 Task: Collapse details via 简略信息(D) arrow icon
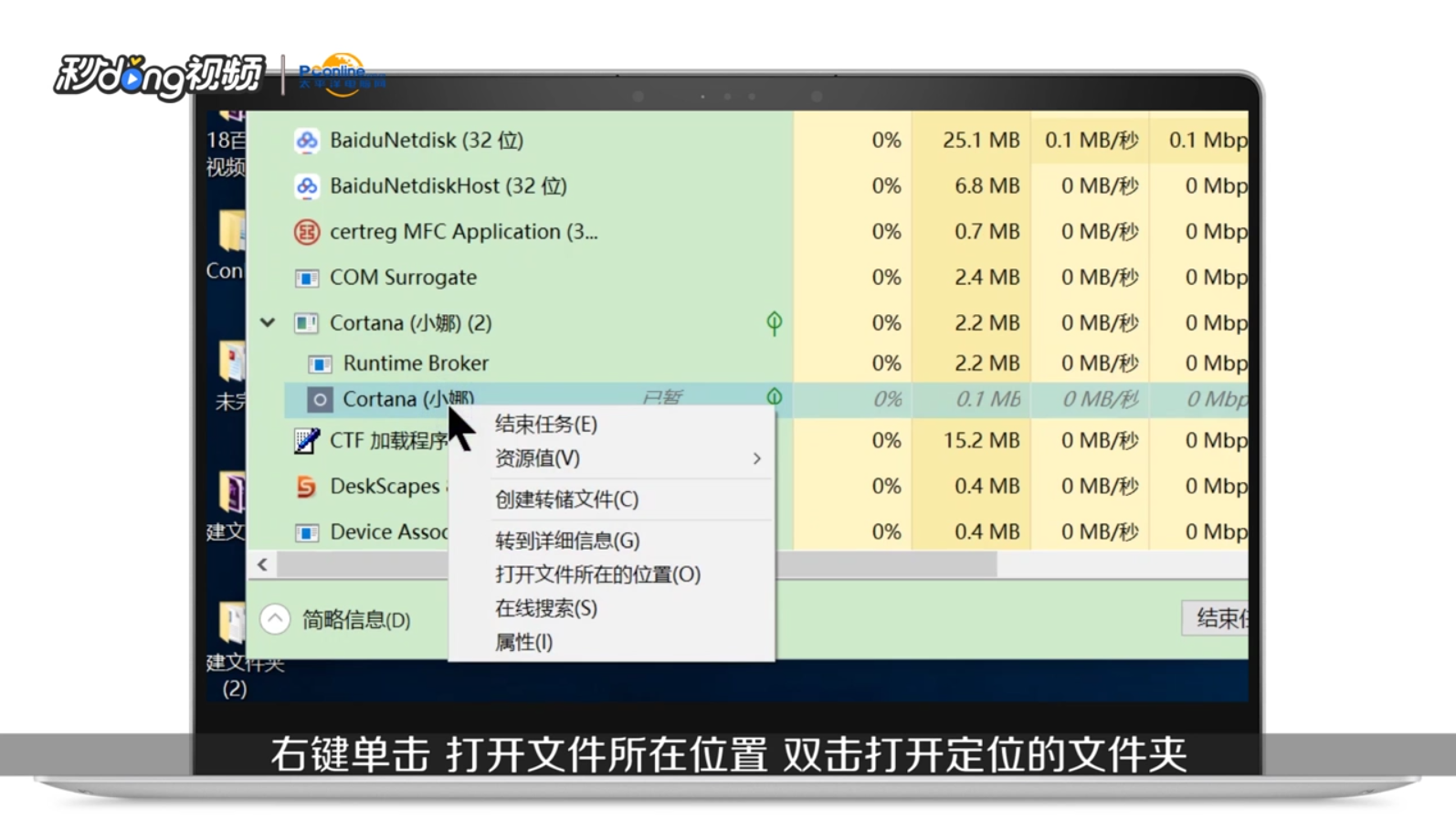click(x=275, y=619)
